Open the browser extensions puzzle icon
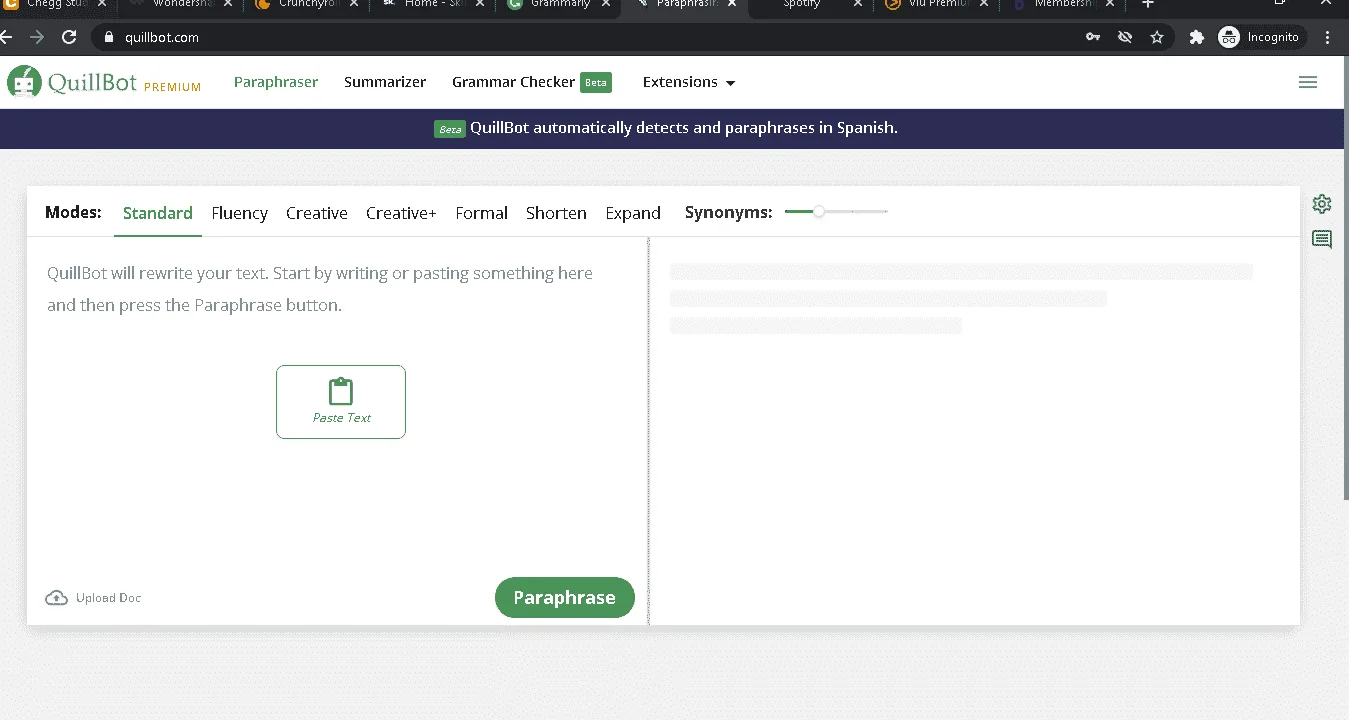This screenshot has height=720, width=1349. tap(1196, 37)
